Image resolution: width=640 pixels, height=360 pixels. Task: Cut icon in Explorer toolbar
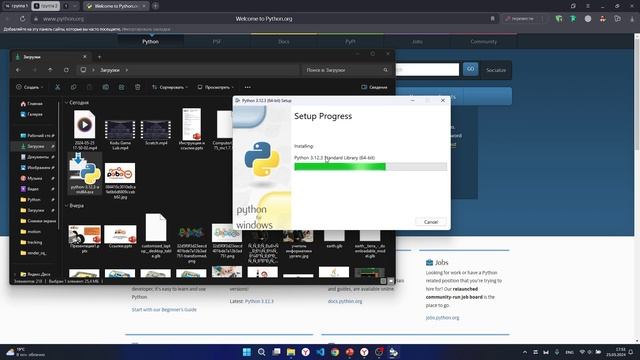58,87
